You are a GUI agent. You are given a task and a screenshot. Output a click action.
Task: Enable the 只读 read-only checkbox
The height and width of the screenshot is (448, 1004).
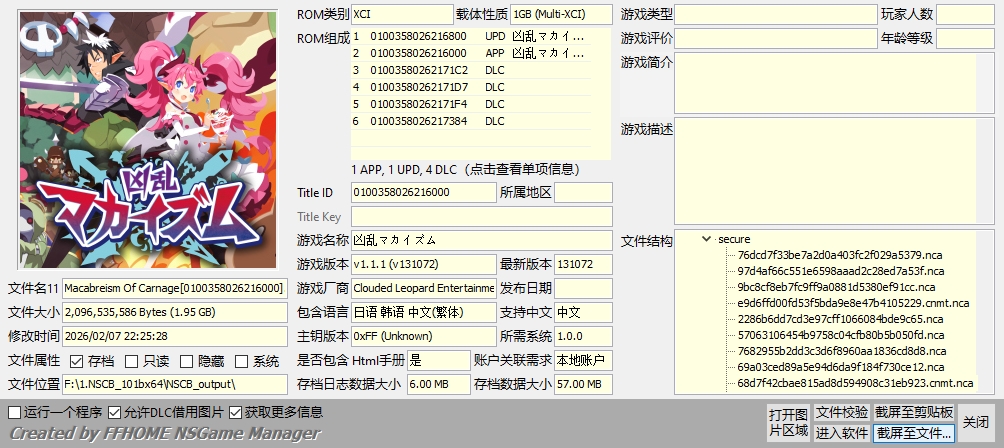pos(132,361)
